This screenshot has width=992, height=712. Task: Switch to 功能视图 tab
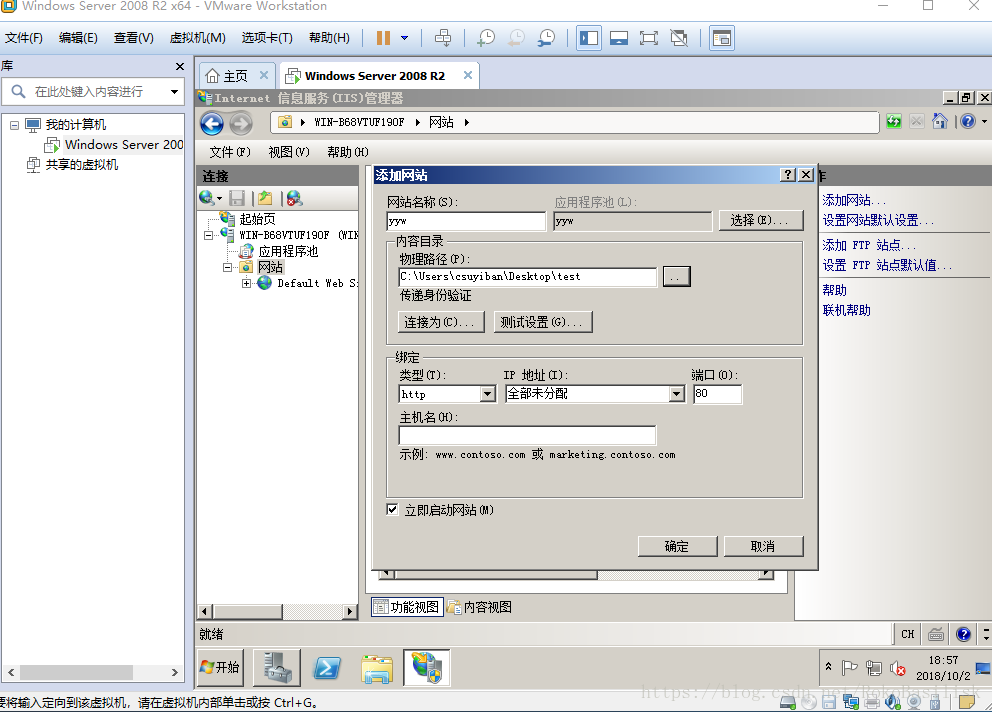(407, 607)
